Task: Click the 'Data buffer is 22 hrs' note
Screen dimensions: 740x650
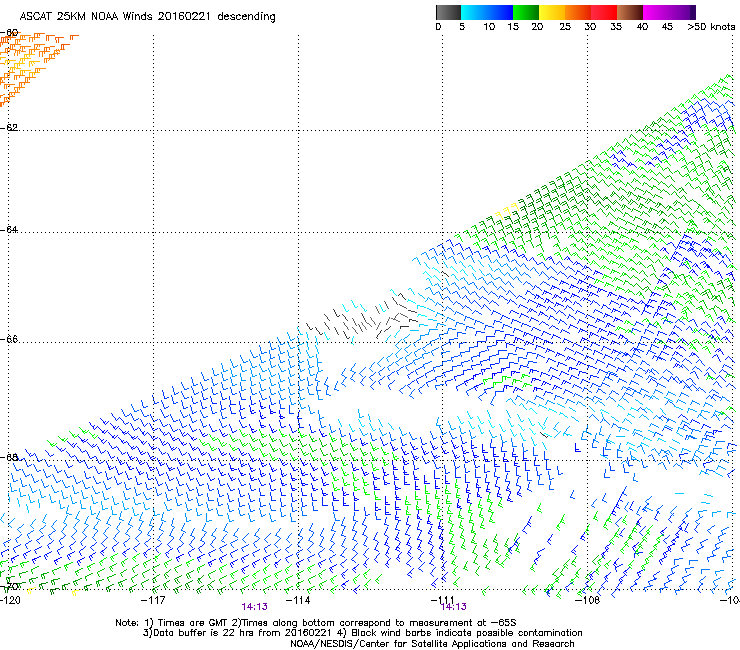Action: pyautogui.click(x=362, y=633)
